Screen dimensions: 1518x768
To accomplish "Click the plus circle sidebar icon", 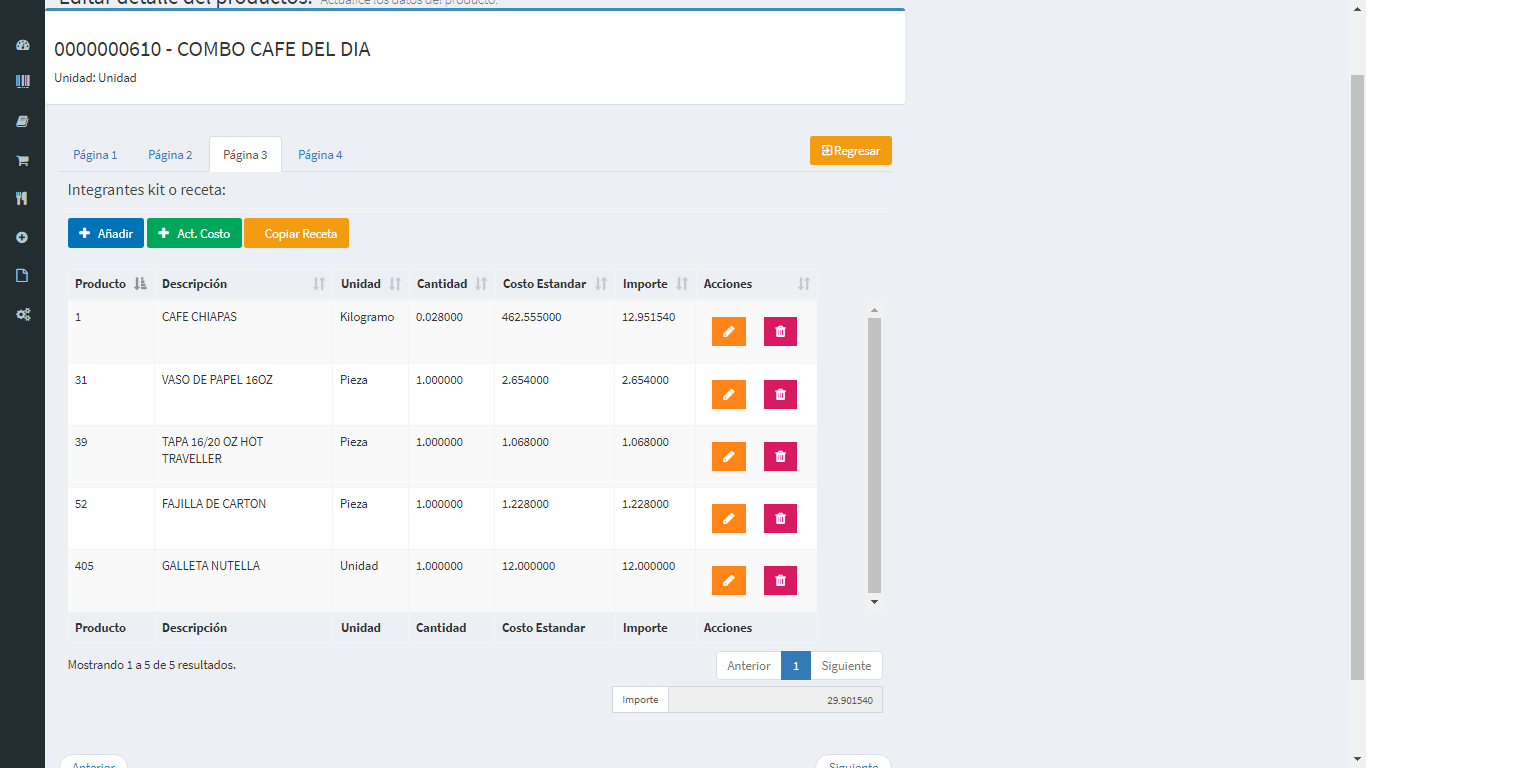I will pos(22,238).
